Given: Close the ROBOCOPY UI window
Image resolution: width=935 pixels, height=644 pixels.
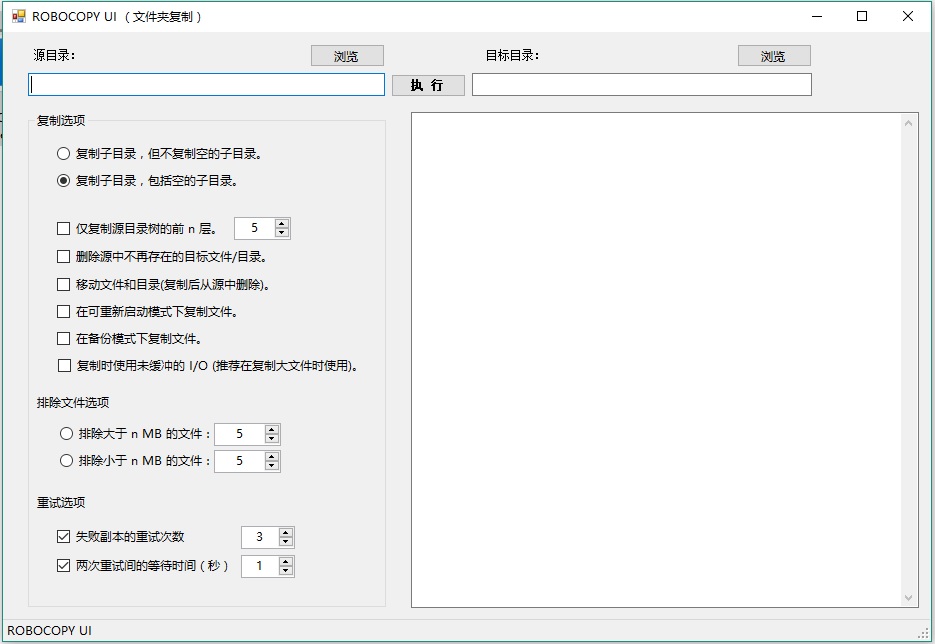Looking at the screenshot, I should (908, 16).
